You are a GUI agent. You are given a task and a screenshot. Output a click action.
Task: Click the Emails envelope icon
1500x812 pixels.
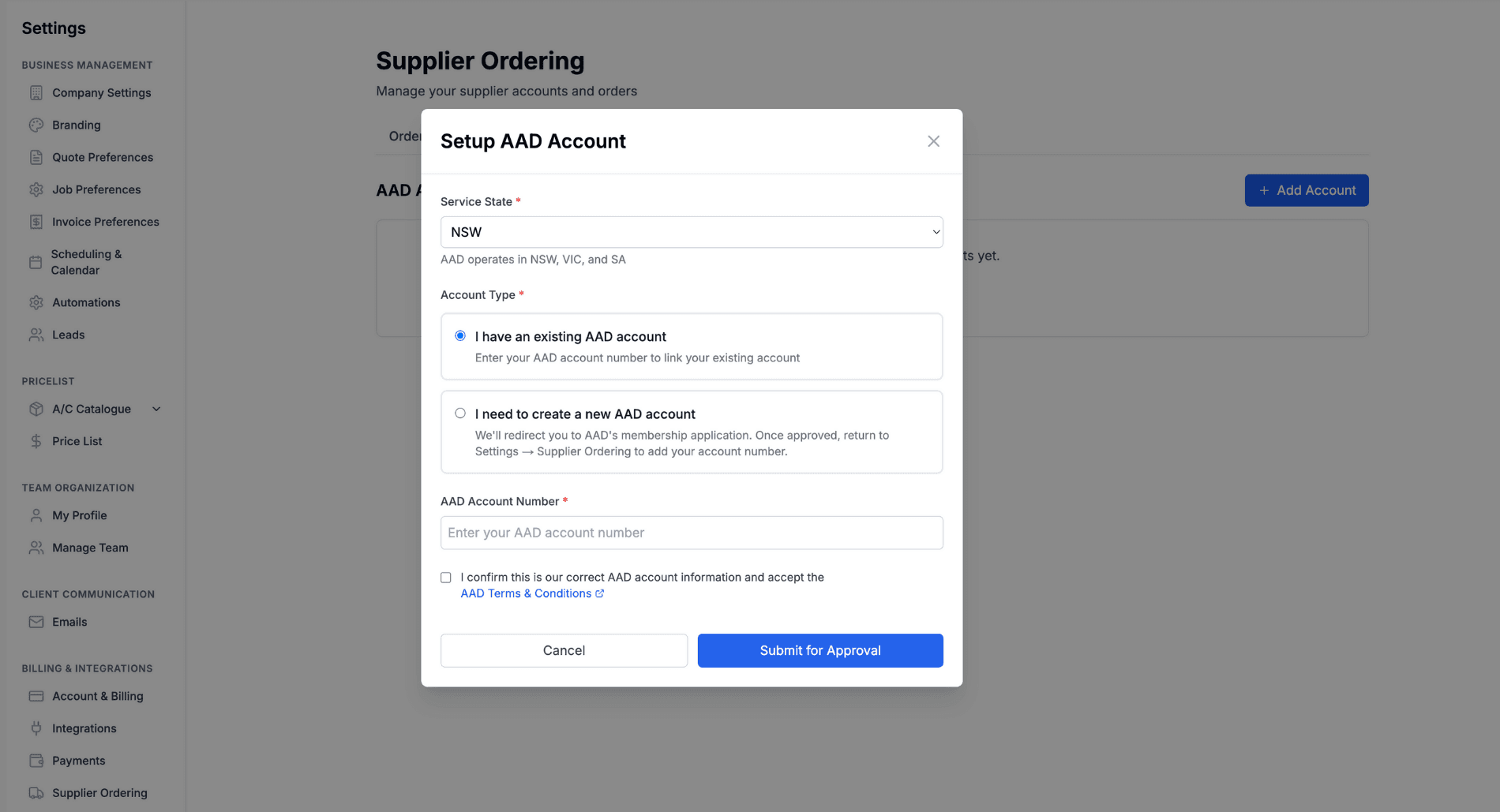[x=36, y=622]
